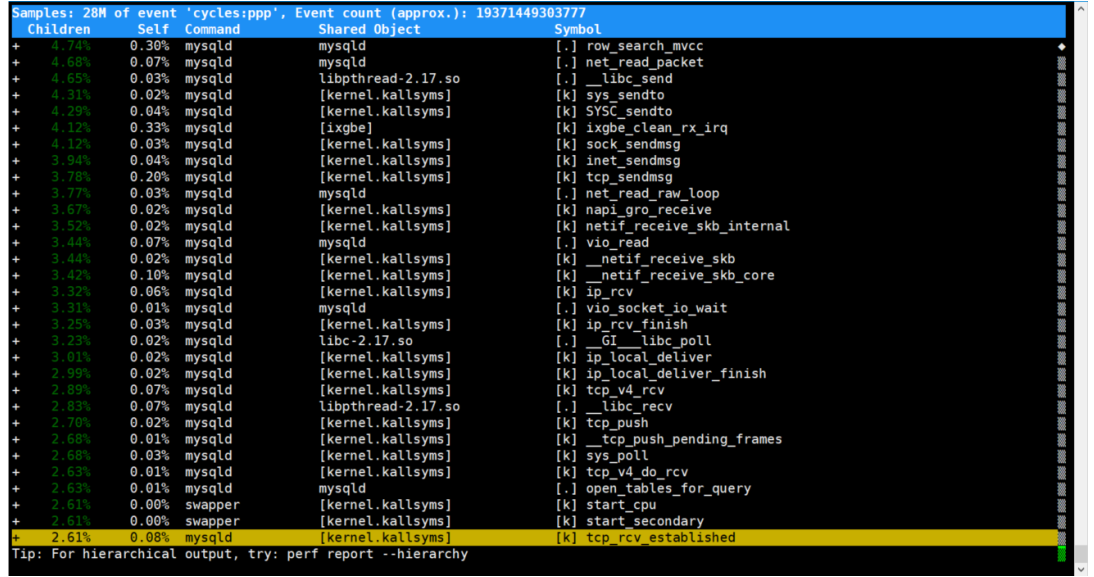Click the Children column header
1094x577 pixels.
pos(59,29)
